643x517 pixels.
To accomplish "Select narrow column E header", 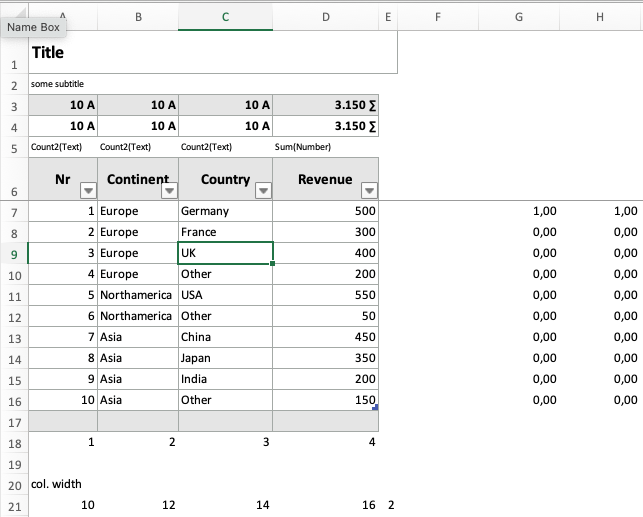I will tap(388, 17).
